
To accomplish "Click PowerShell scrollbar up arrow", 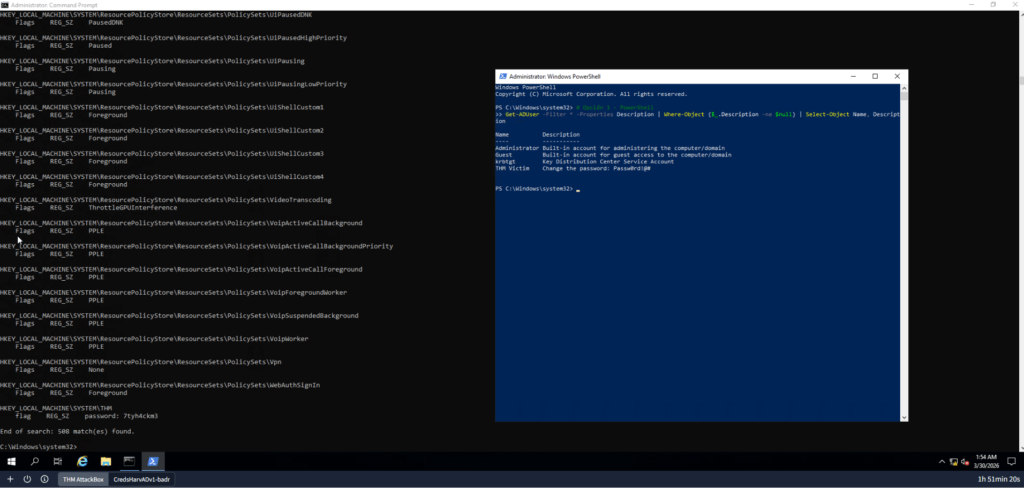I will coord(904,88).
